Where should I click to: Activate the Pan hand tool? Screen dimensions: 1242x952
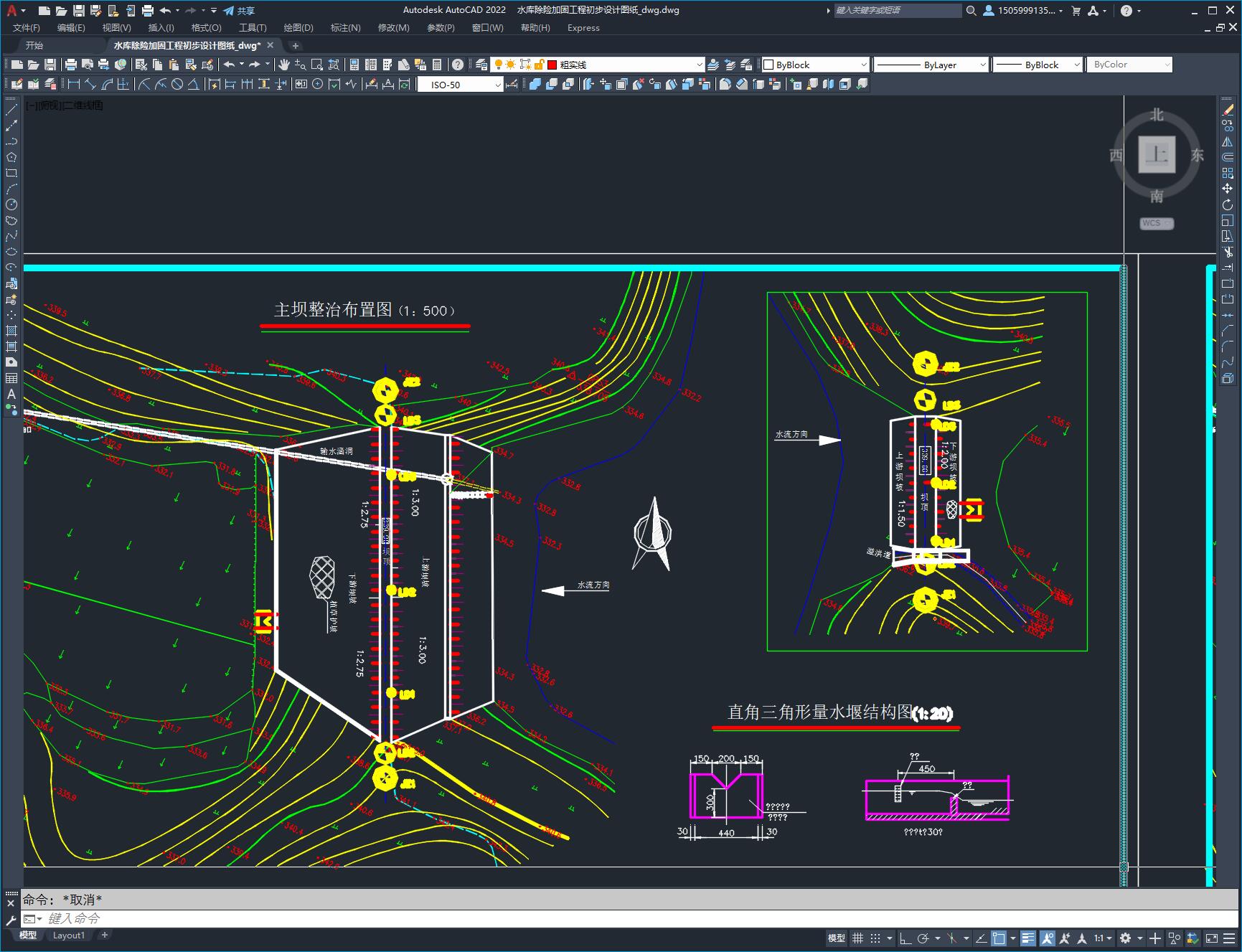[x=284, y=65]
